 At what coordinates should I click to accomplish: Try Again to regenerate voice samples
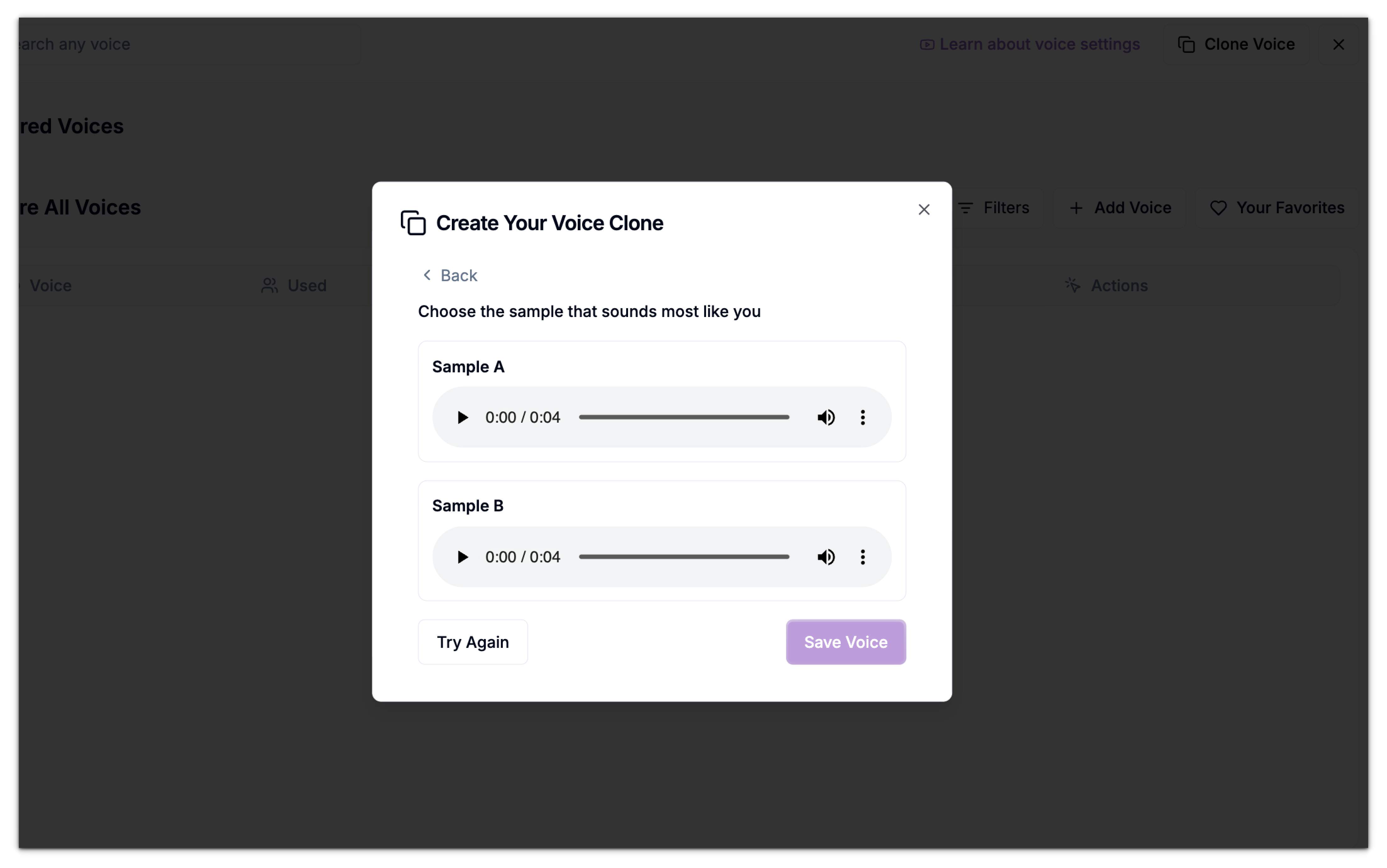[472, 642]
